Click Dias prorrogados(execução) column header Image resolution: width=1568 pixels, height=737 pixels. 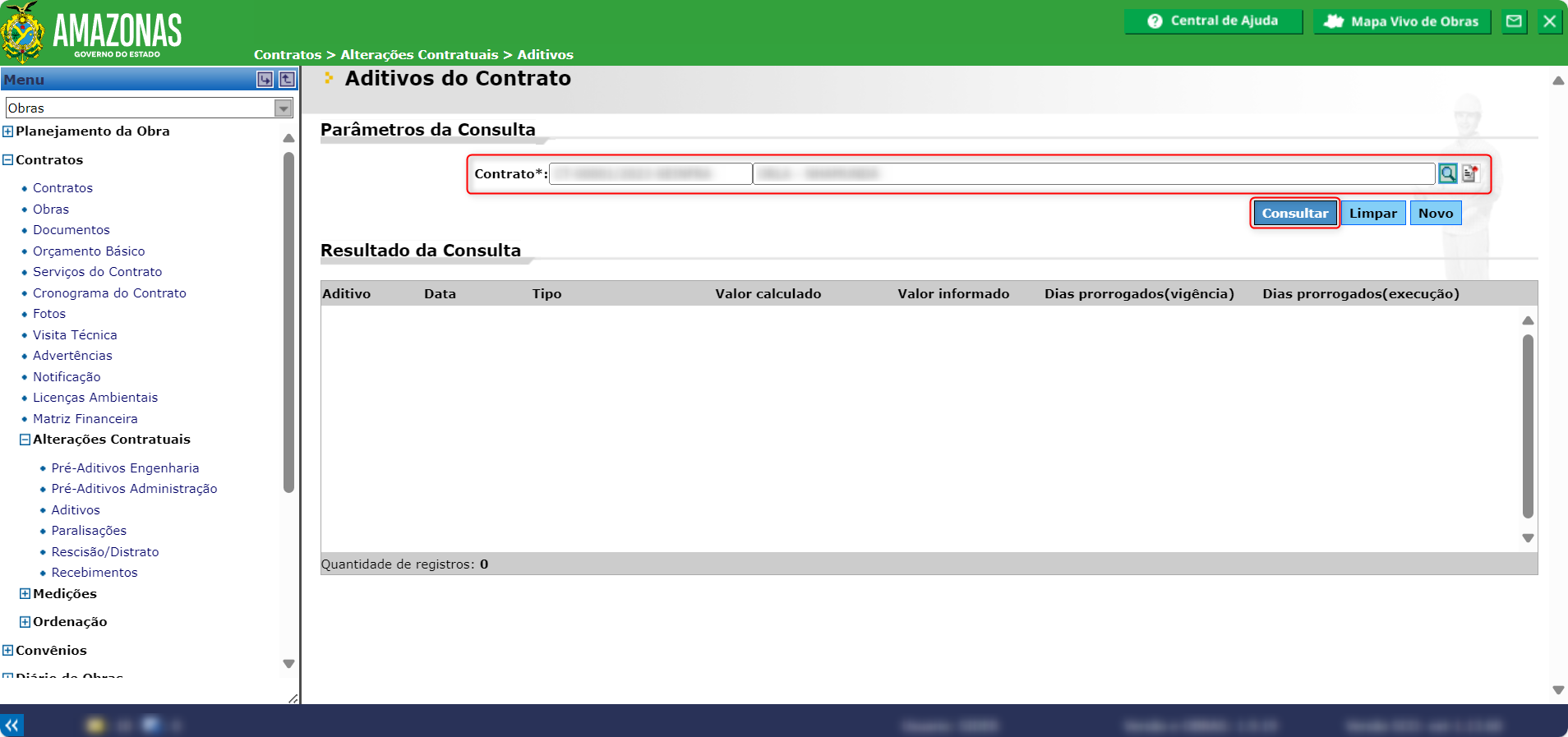tap(1361, 294)
